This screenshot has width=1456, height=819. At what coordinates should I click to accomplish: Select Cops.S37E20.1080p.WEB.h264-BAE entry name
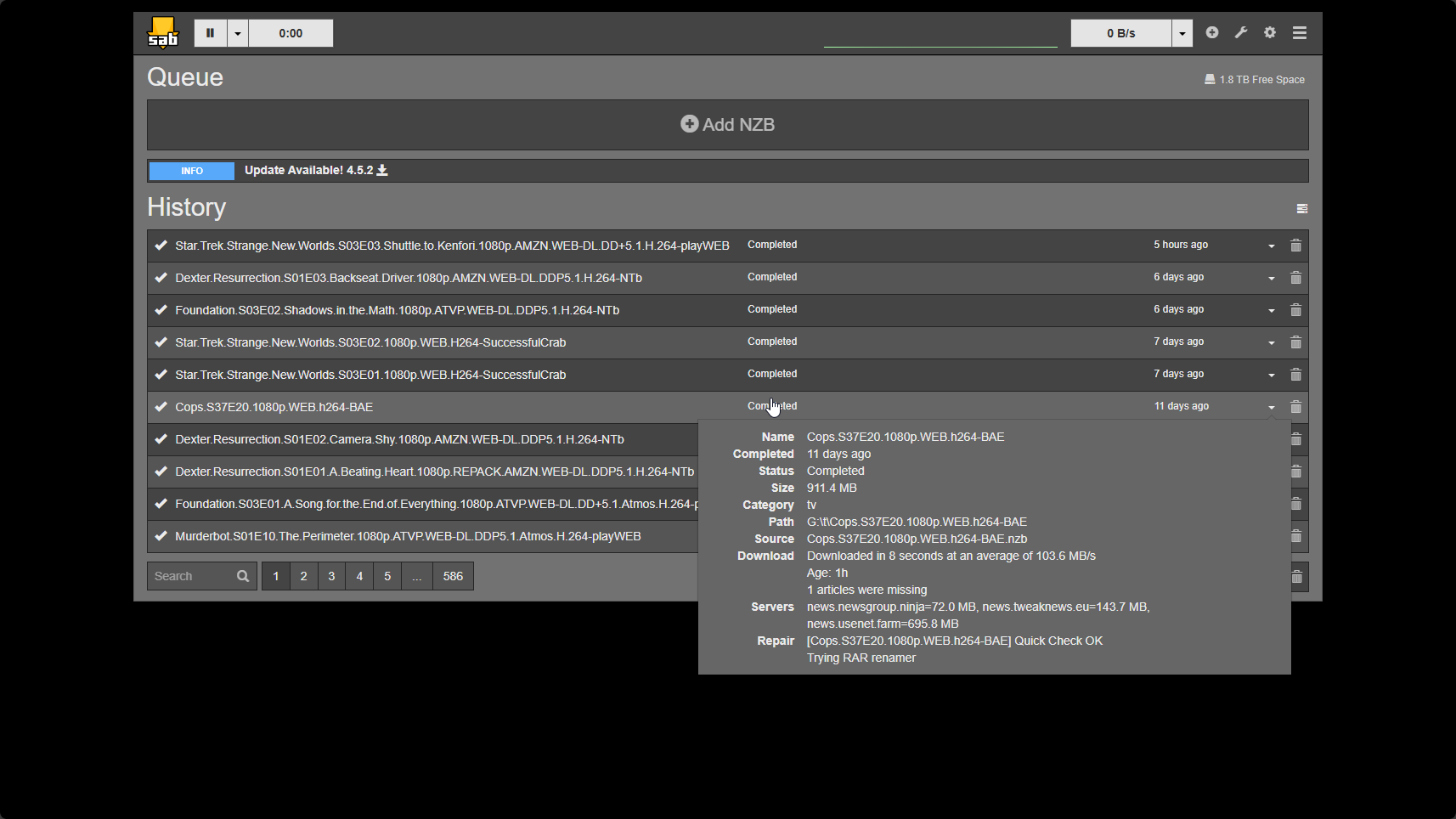point(274,407)
